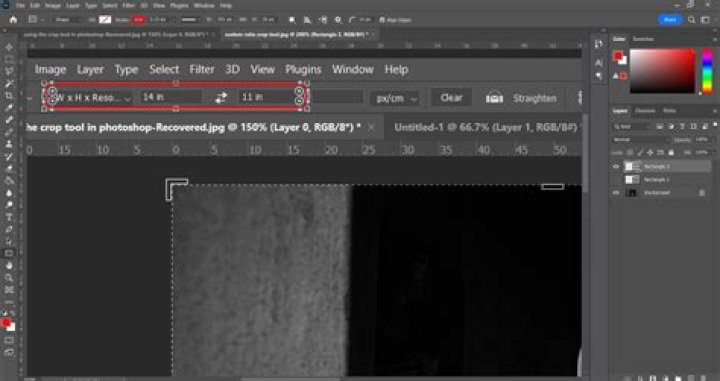The image size is (720, 381).
Task: Click the Background layer lock icon
Action: [702, 193]
